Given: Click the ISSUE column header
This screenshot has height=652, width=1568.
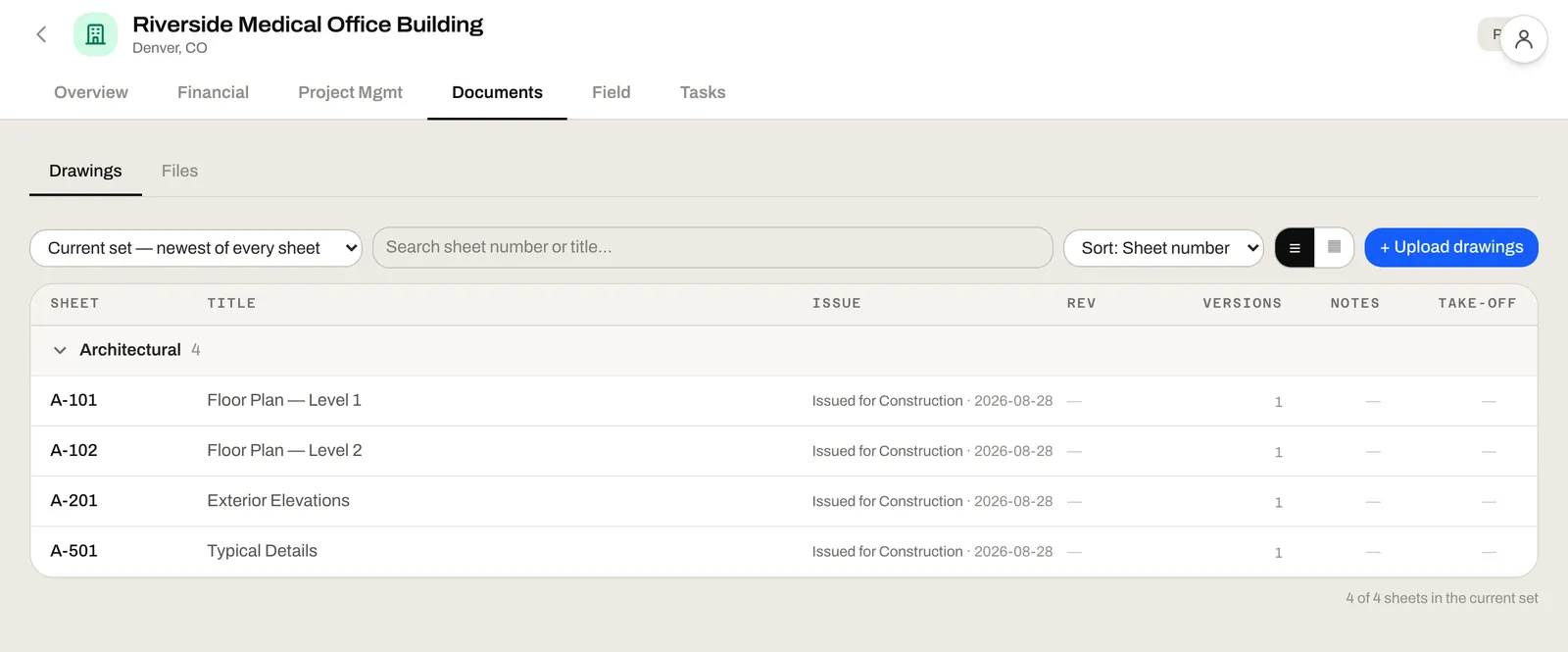Looking at the screenshot, I should (x=836, y=303).
